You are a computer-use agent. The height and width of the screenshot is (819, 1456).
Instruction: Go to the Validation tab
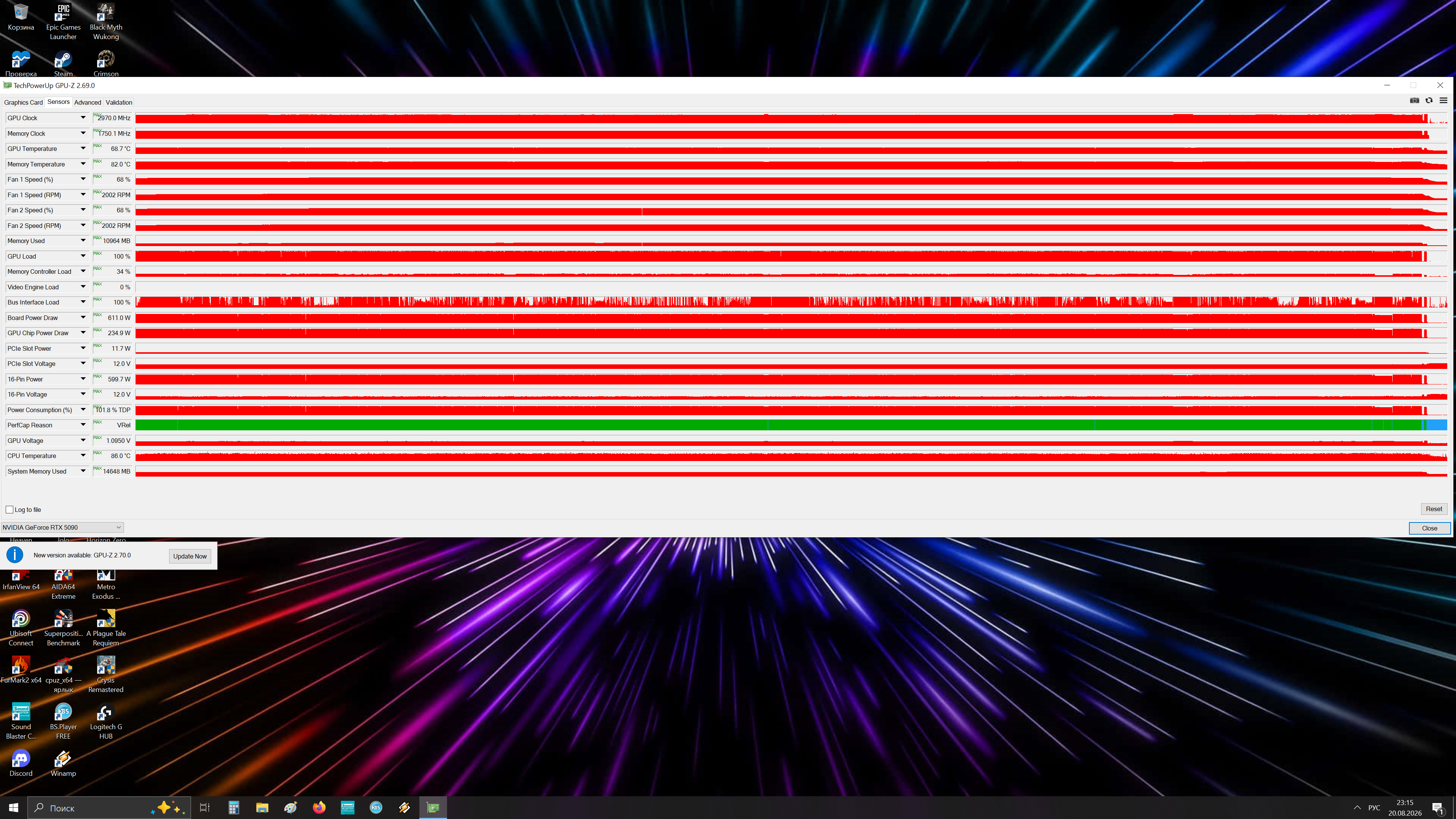119,102
